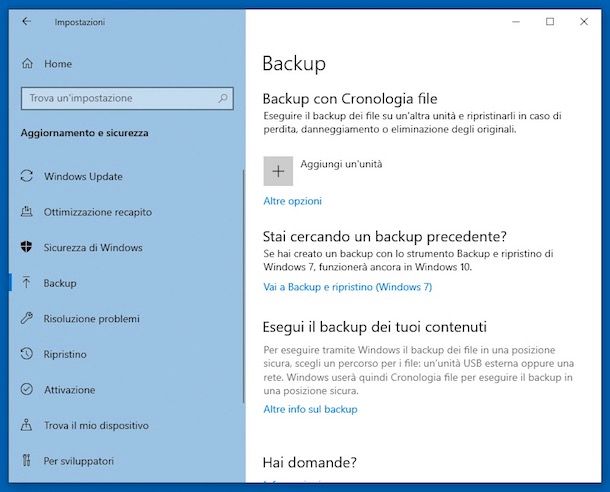Screen dimensions: 610x492
Task: Click the Impostazioni window title
Action: pyautogui.click(x=80, y=22)
